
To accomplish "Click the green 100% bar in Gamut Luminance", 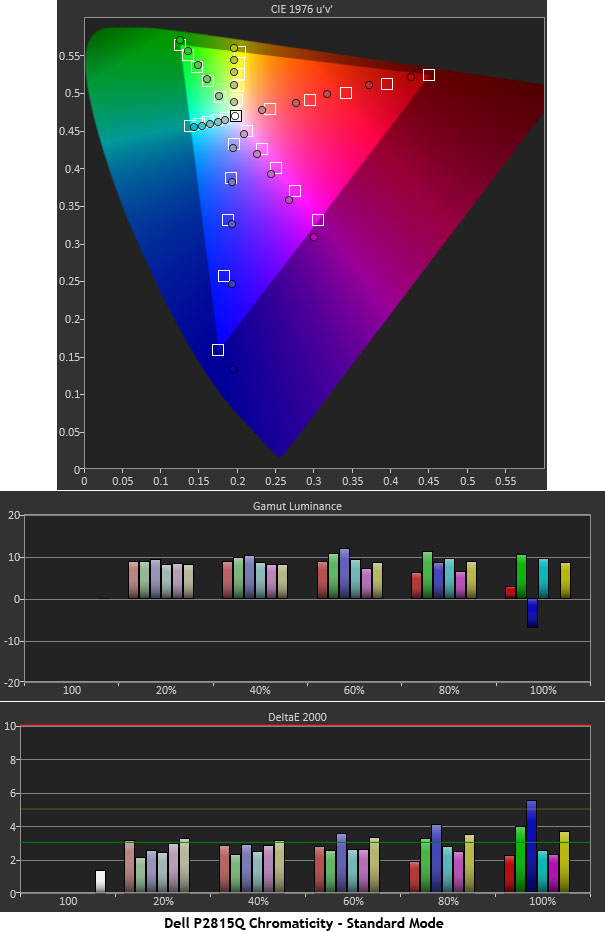I will tap(522, 577).
